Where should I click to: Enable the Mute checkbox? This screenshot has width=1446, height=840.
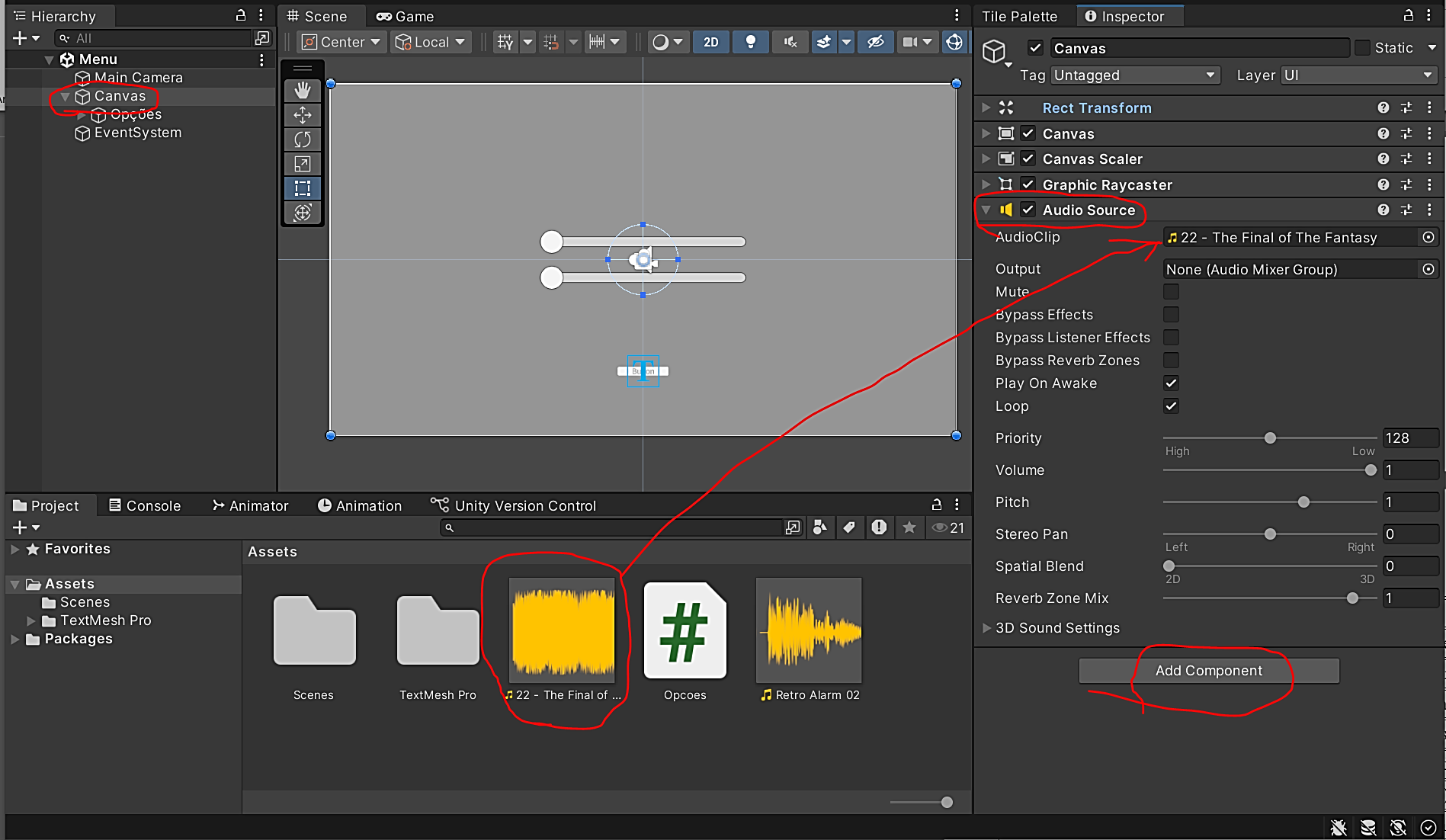pos(1171,292)
